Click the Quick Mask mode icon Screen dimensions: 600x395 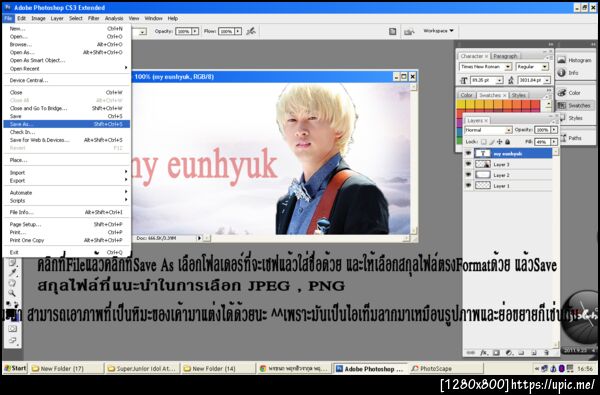click(13, 328)
